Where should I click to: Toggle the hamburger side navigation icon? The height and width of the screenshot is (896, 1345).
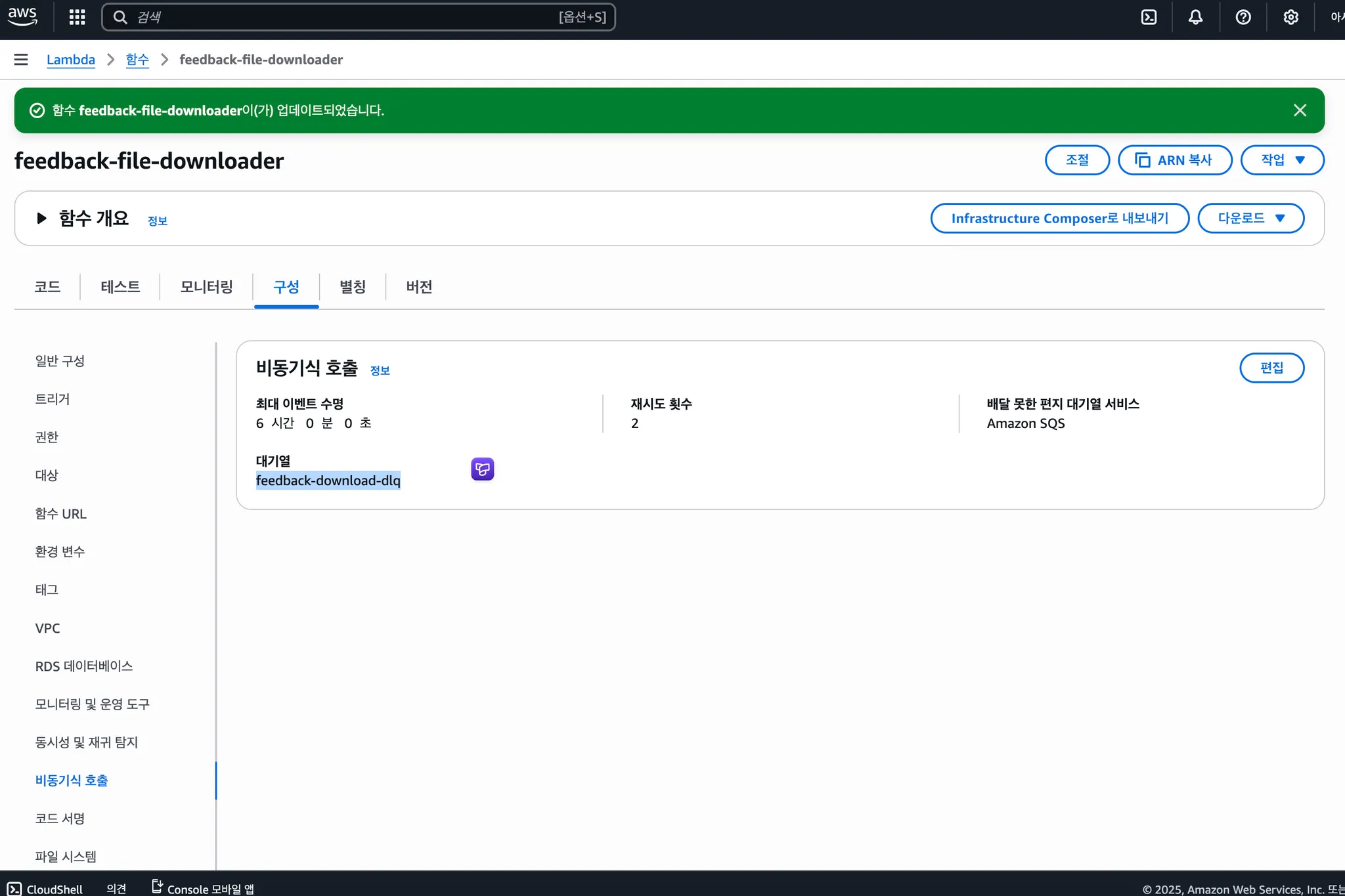tap(21, 60)
